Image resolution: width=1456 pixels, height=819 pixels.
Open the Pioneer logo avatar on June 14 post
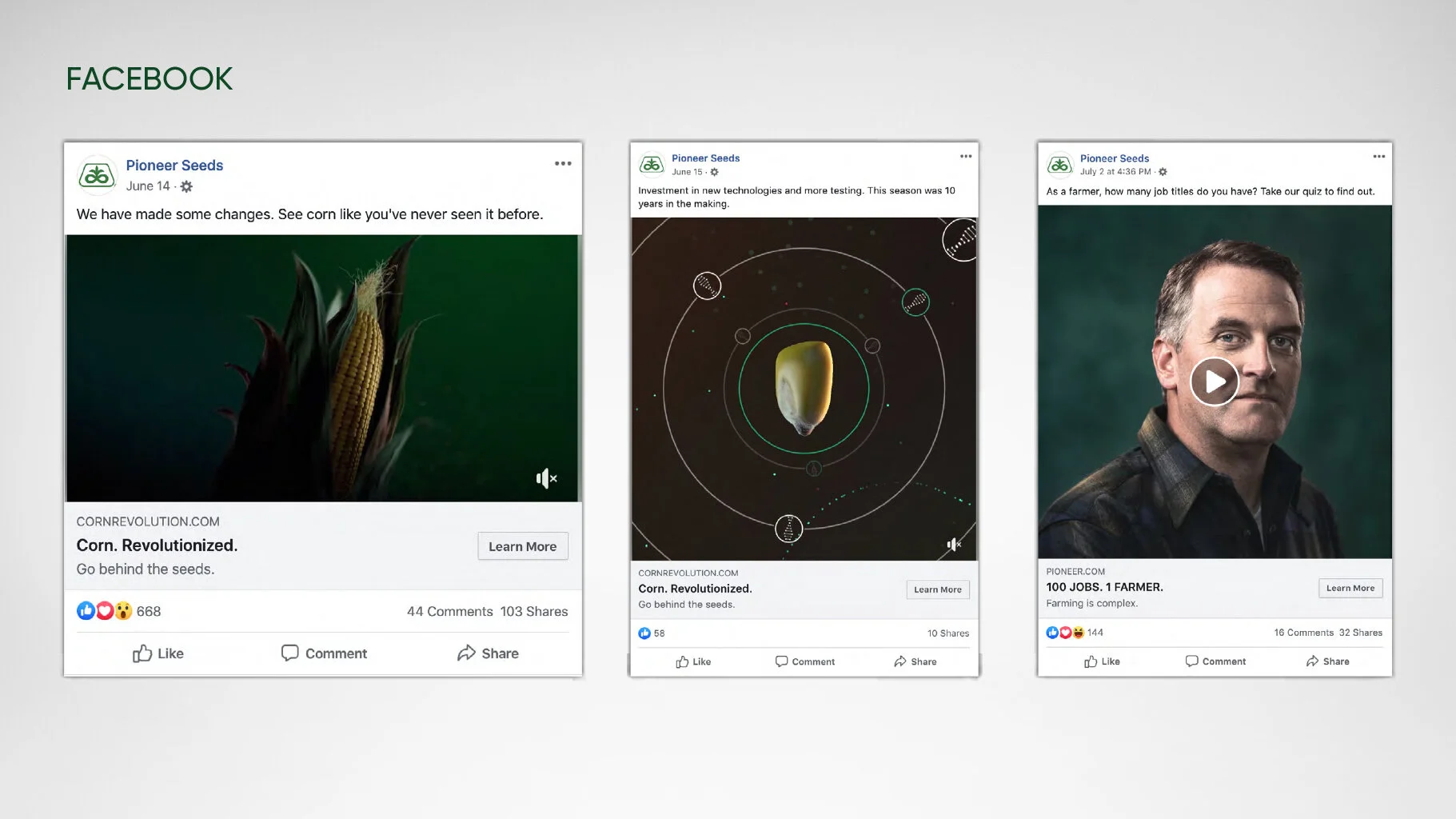97,174
